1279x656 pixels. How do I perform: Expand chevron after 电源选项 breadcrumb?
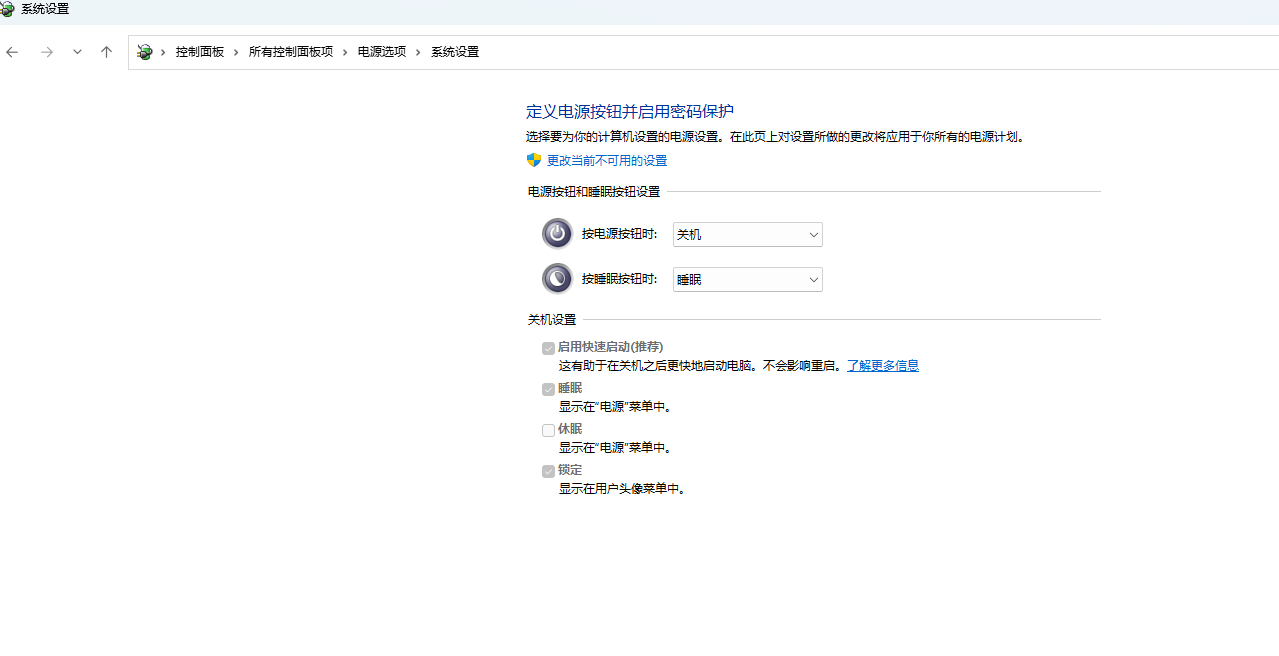[x=418, y=52]
